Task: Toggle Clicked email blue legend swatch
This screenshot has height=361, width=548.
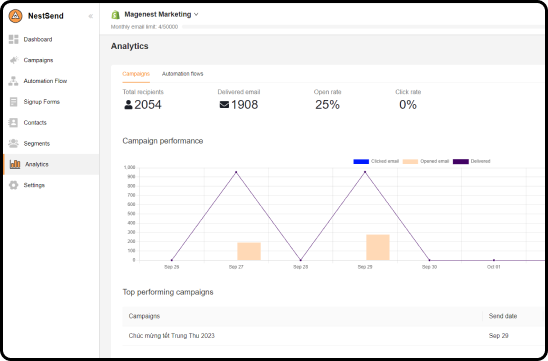Action: (361, 161)
